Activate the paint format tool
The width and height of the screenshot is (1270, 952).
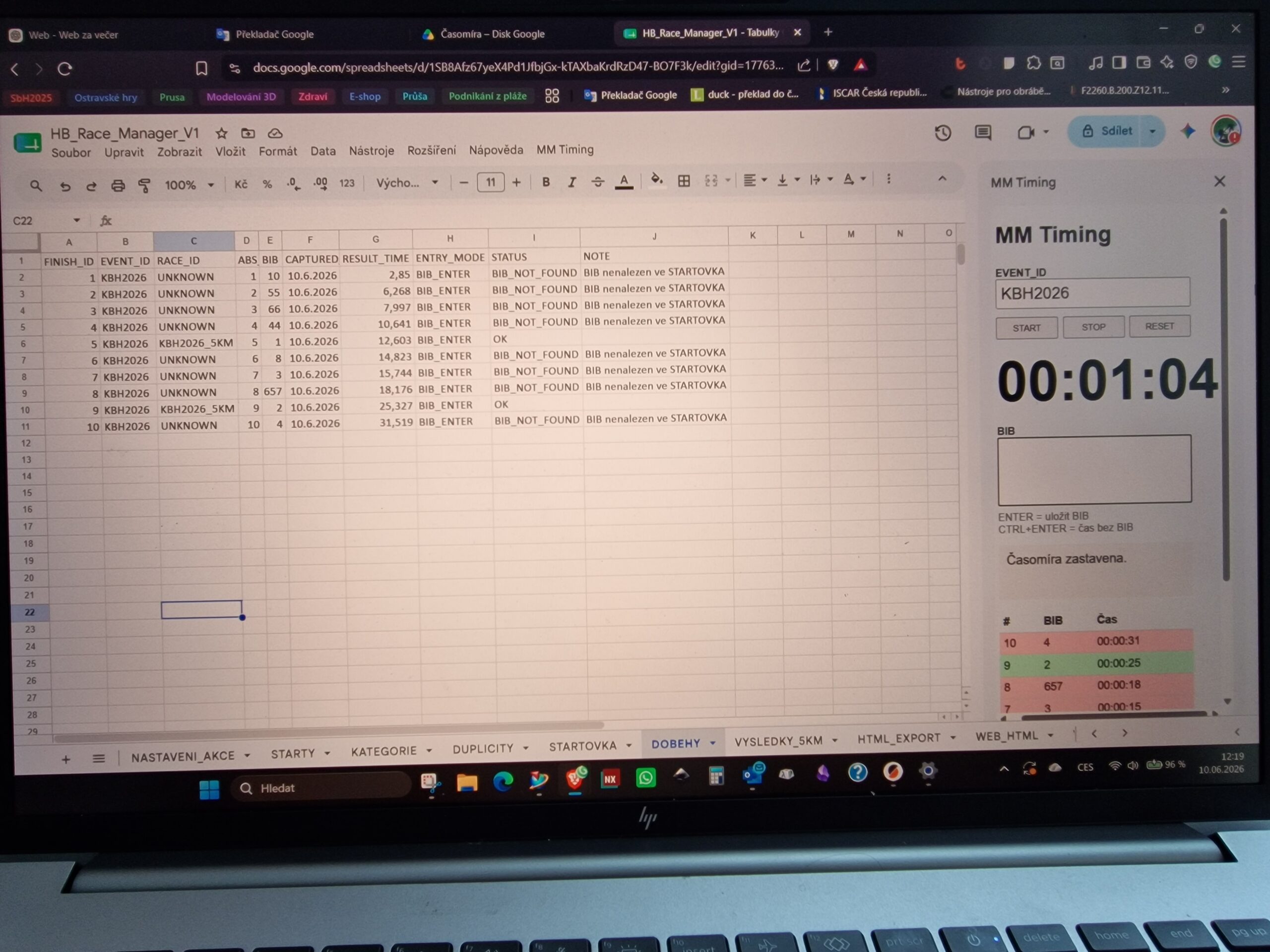[144, 185]
